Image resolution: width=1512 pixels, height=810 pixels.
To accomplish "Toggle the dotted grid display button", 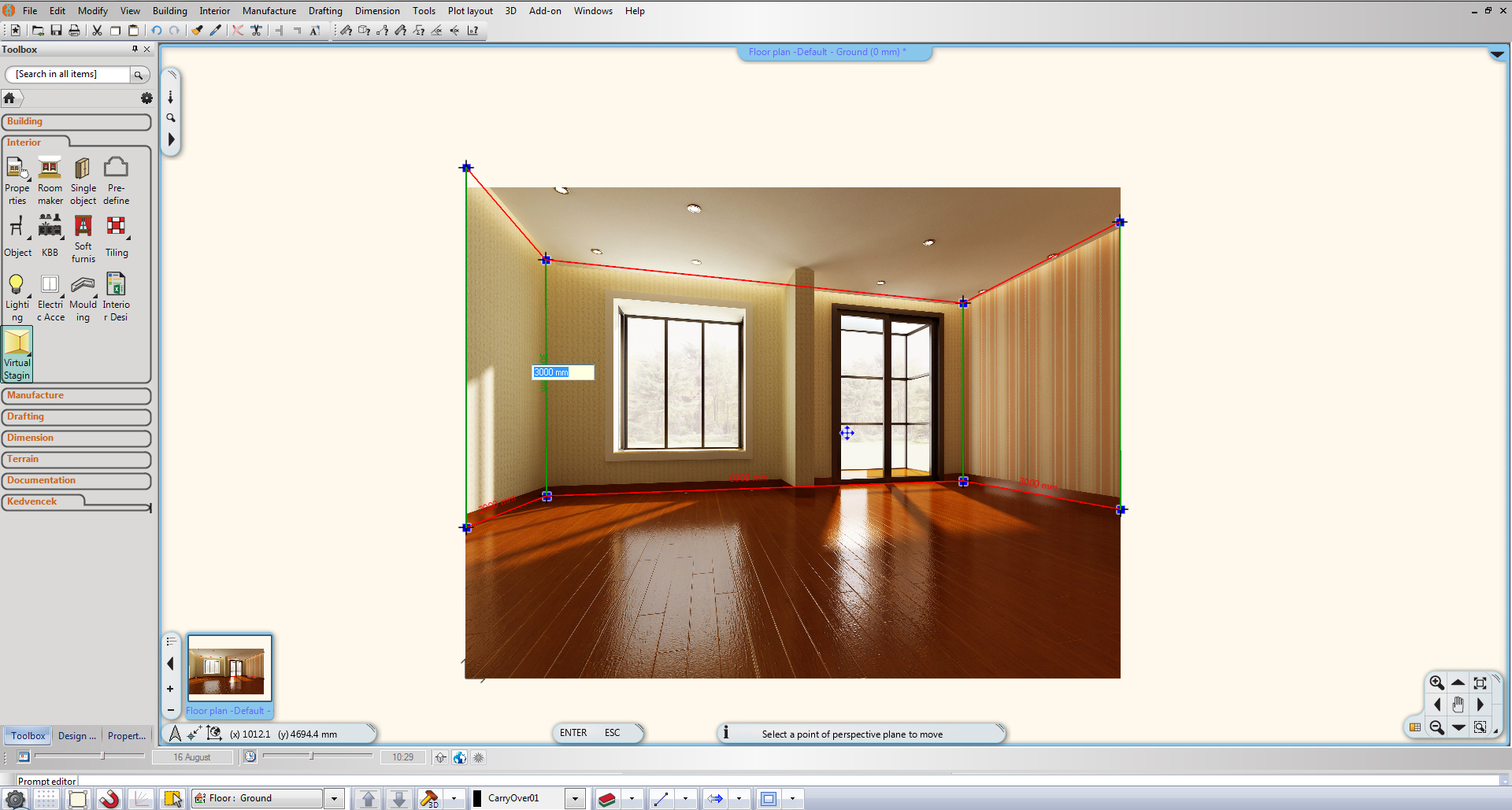I will click(x=46, y=799).
